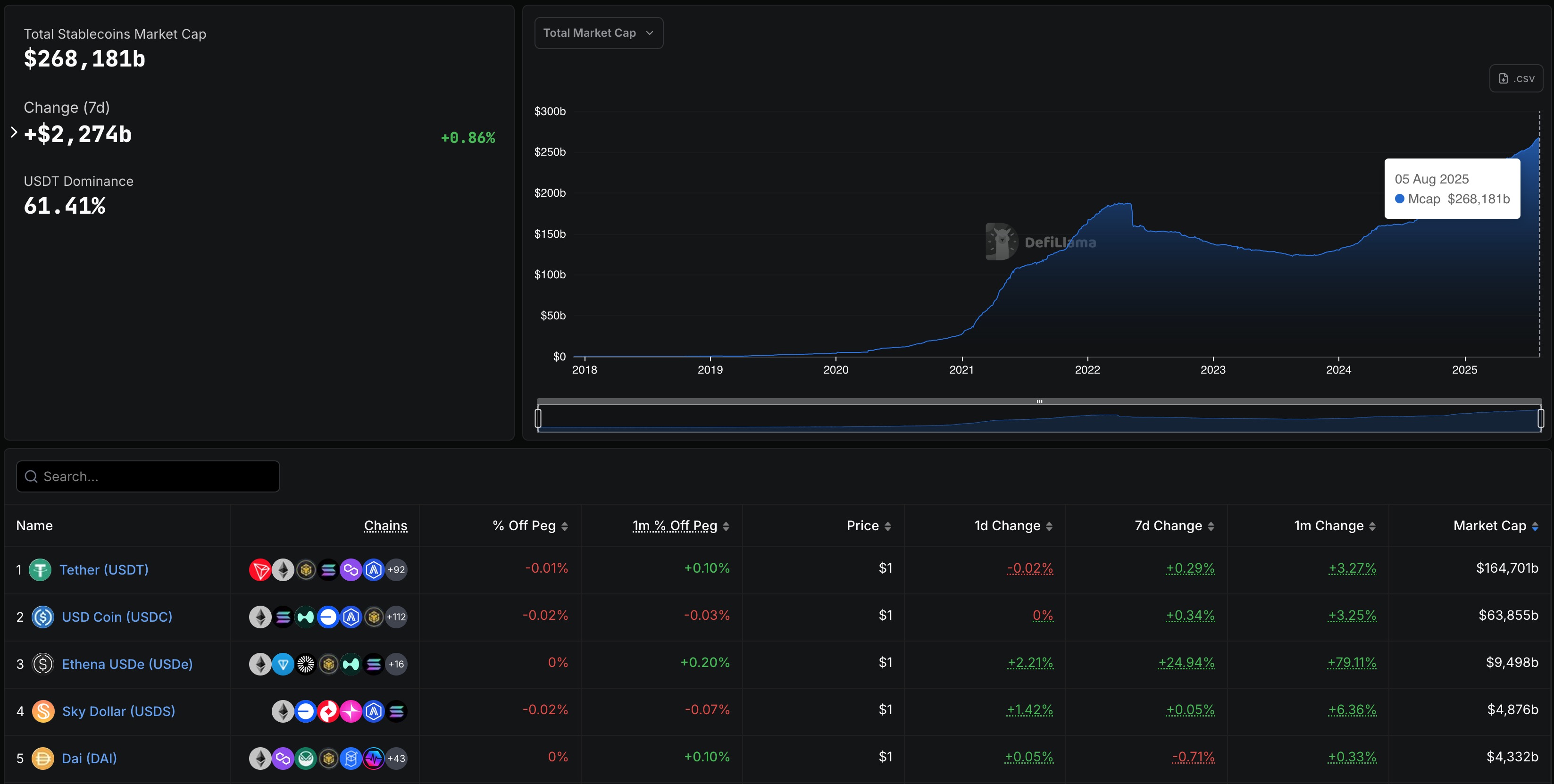Click the TON chain icon in Ethena USDe row
This screenshot has width=1554, height=784.
[283, 664]
